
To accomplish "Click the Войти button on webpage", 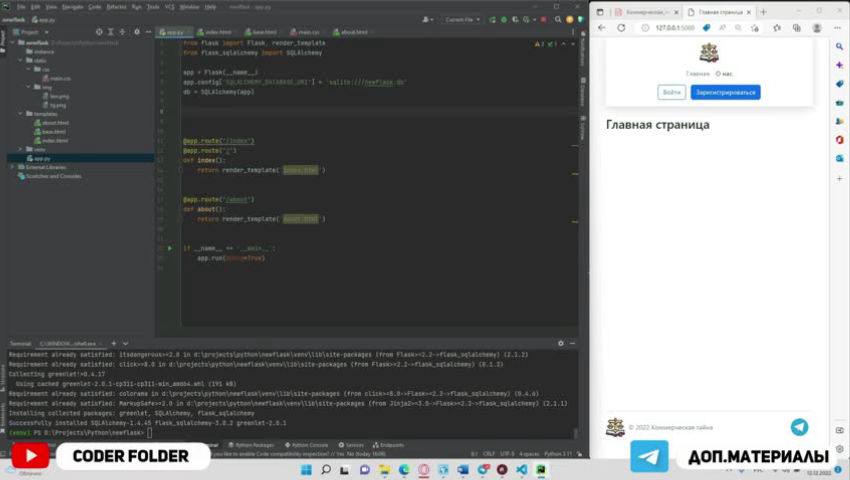I will (671, 92).
